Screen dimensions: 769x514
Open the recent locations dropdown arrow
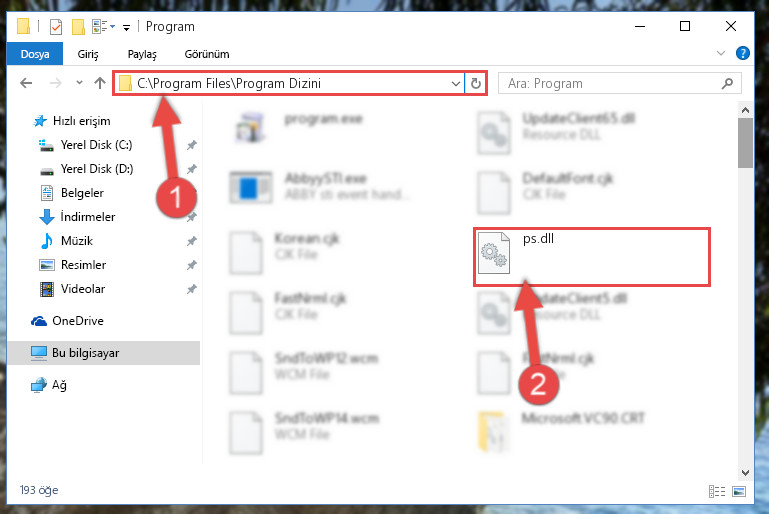(x=79, y=83)
